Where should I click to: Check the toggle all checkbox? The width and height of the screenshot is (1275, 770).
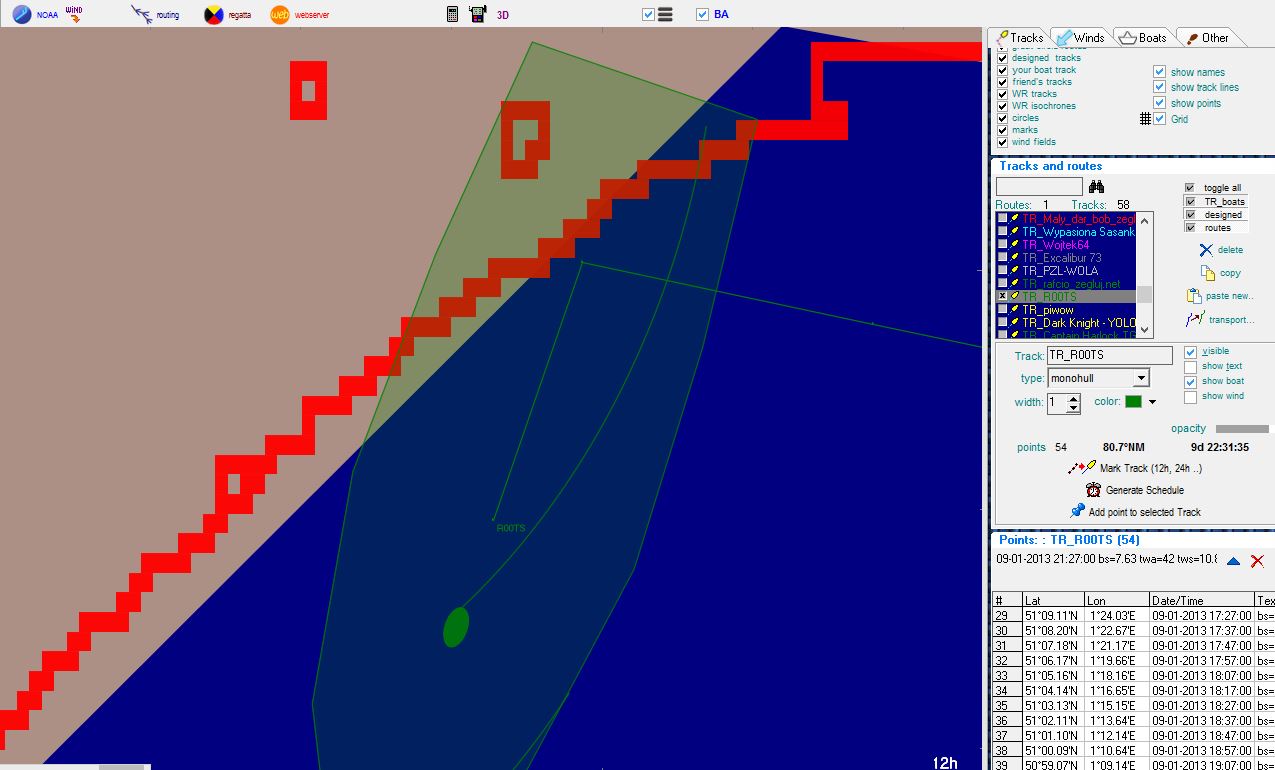click(x=1189, y=188)
